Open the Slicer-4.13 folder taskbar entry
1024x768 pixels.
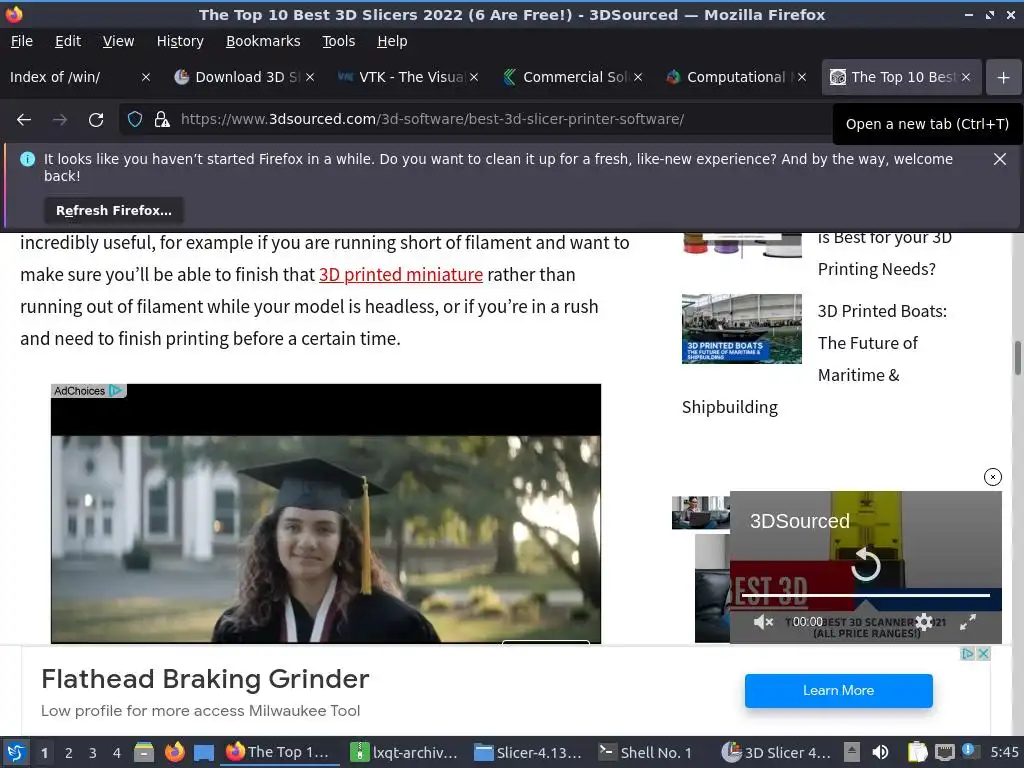pos(528,752)
